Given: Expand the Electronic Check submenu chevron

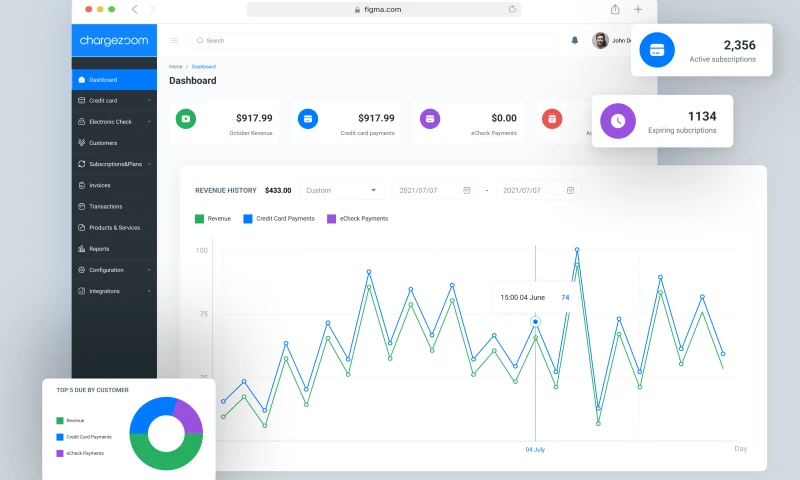Looking at the screenshot, I should tap(149, 121).
